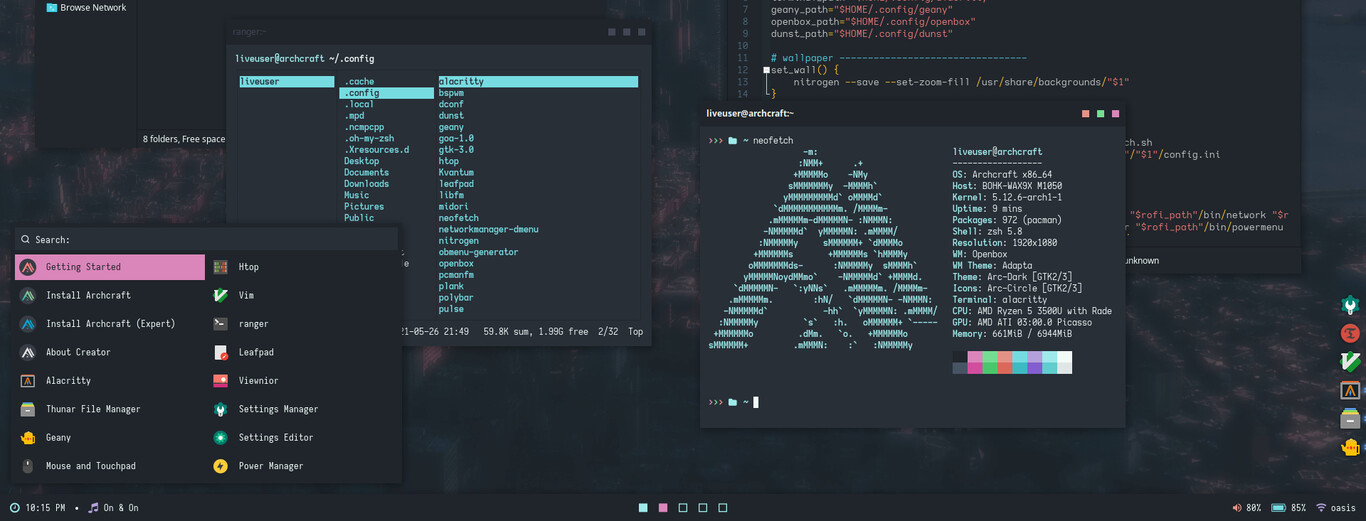Click the launcher Search input field
Screen dimensions: 1366x521
[200, 240]
